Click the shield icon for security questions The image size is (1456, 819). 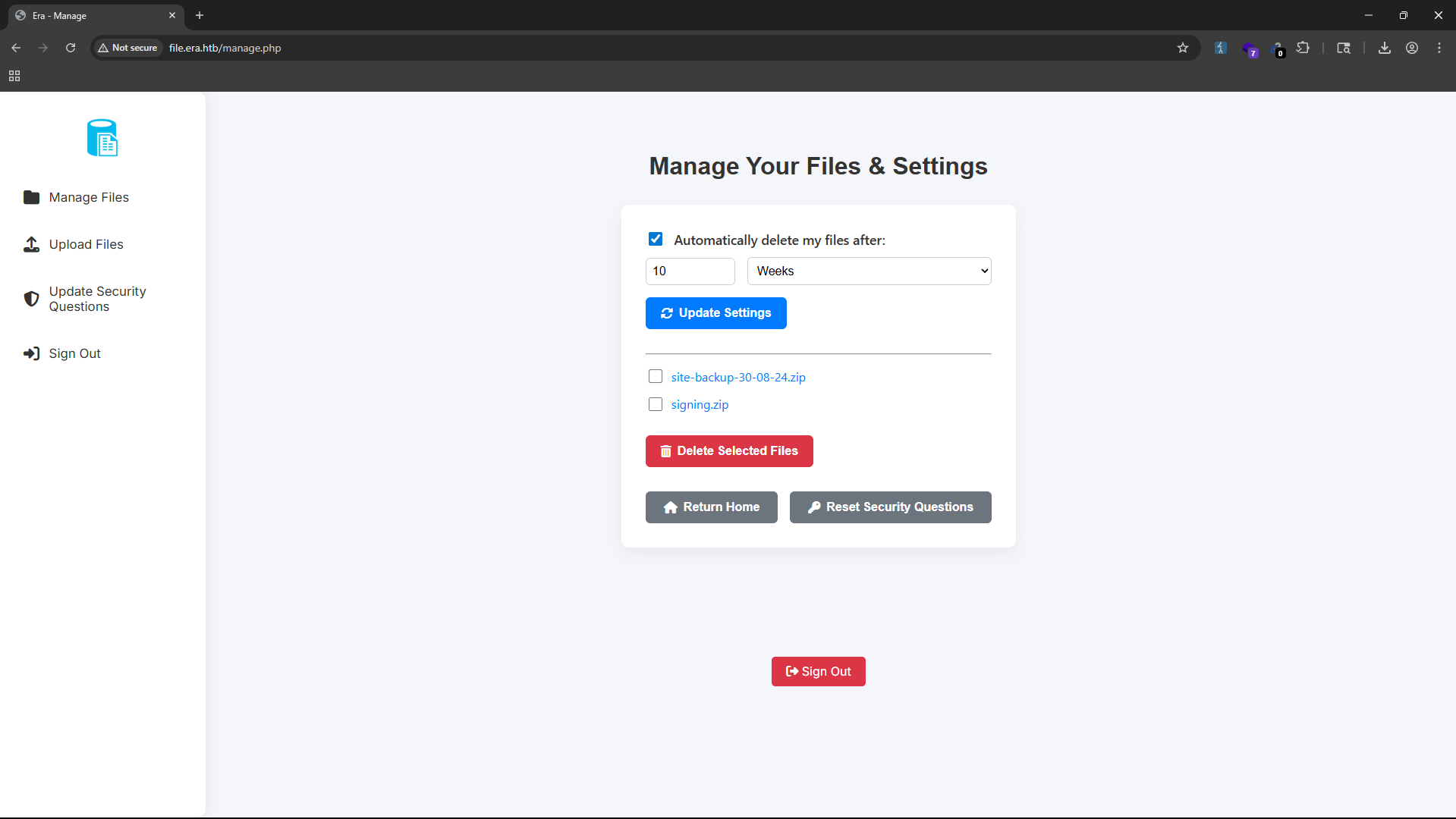pos(31,299)
